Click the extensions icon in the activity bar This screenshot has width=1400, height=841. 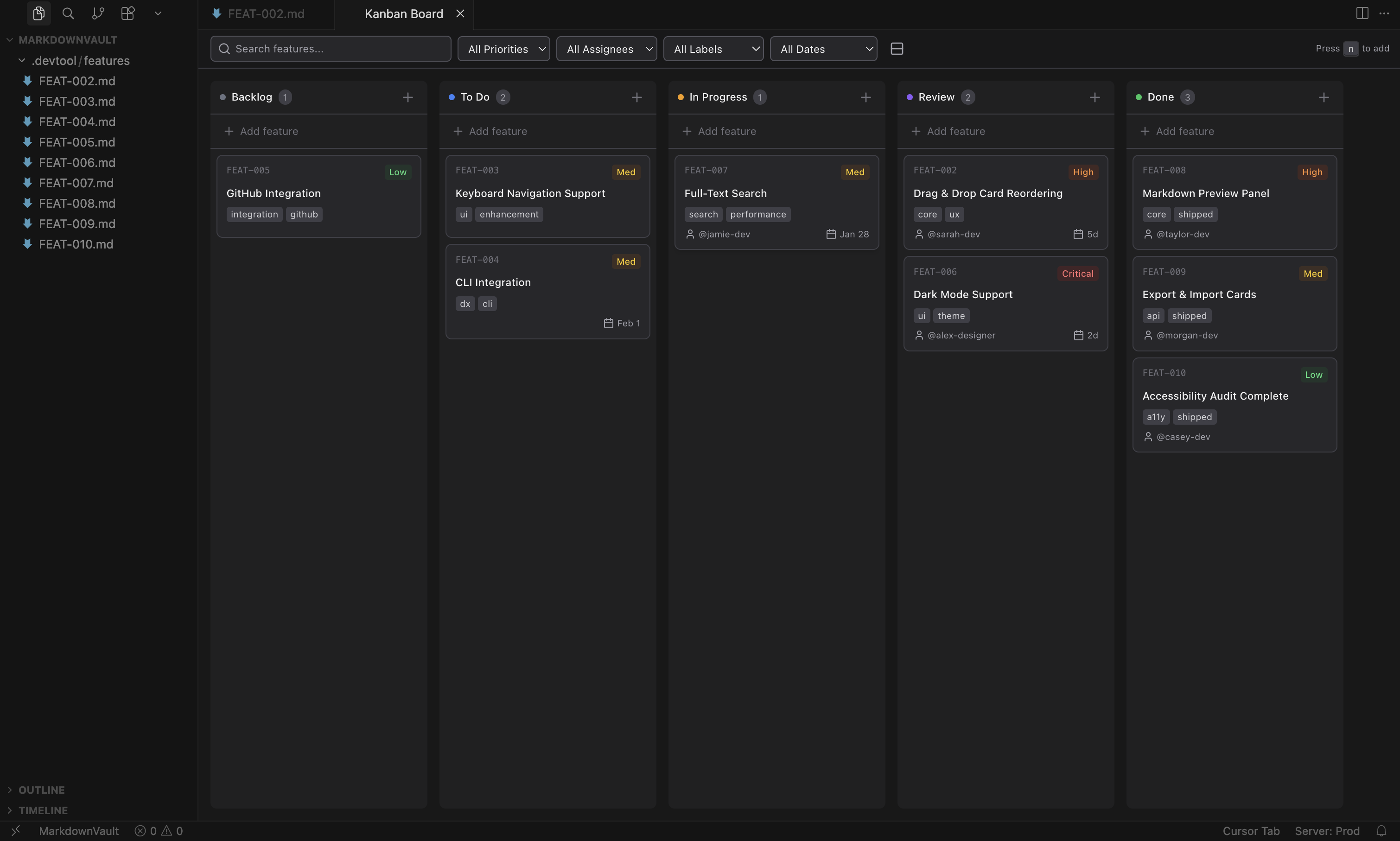(x=127, y=13)
